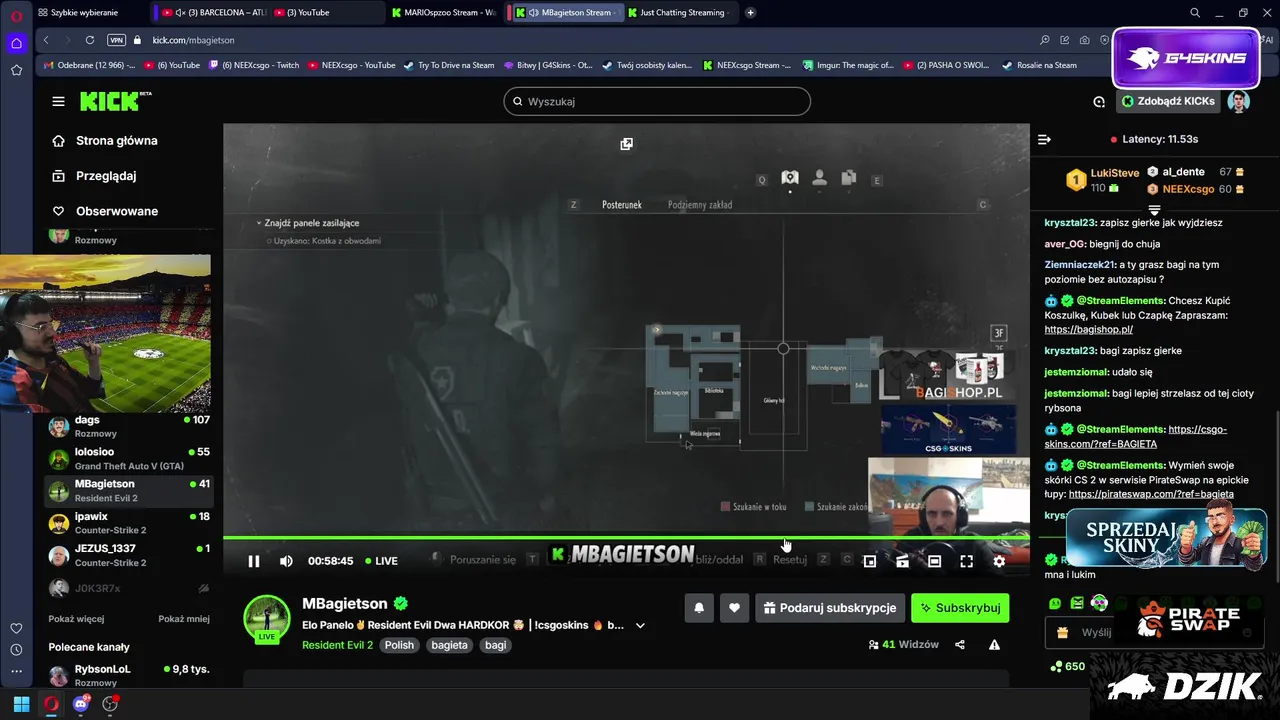Screen dimensions: 1280x720
Task: Toggle notification bell for MBagietson
Action: (x=699, y=608)
